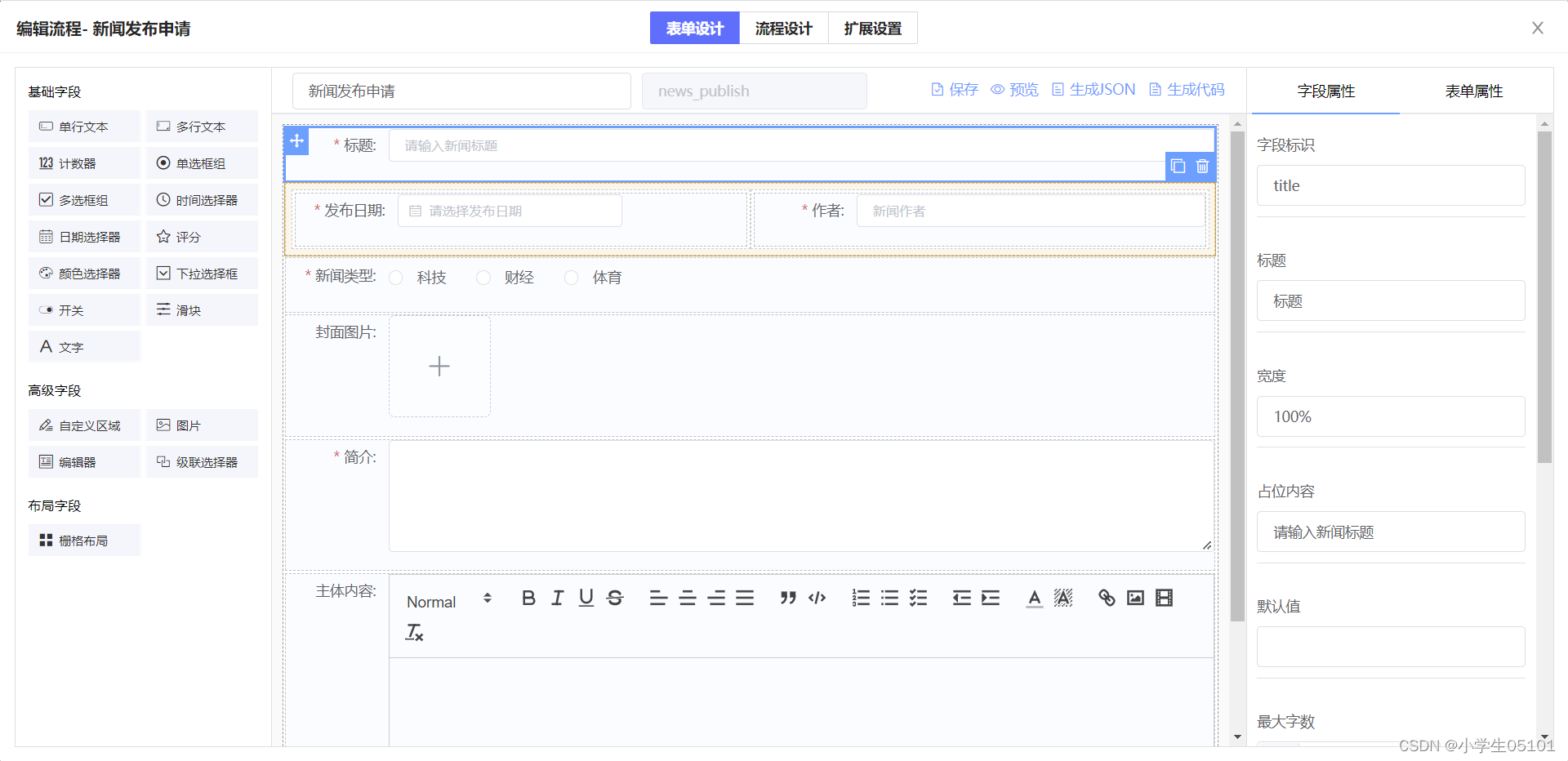Clear text formatting with the Tx icon
1568x761 pixels.
coord(414,631)
